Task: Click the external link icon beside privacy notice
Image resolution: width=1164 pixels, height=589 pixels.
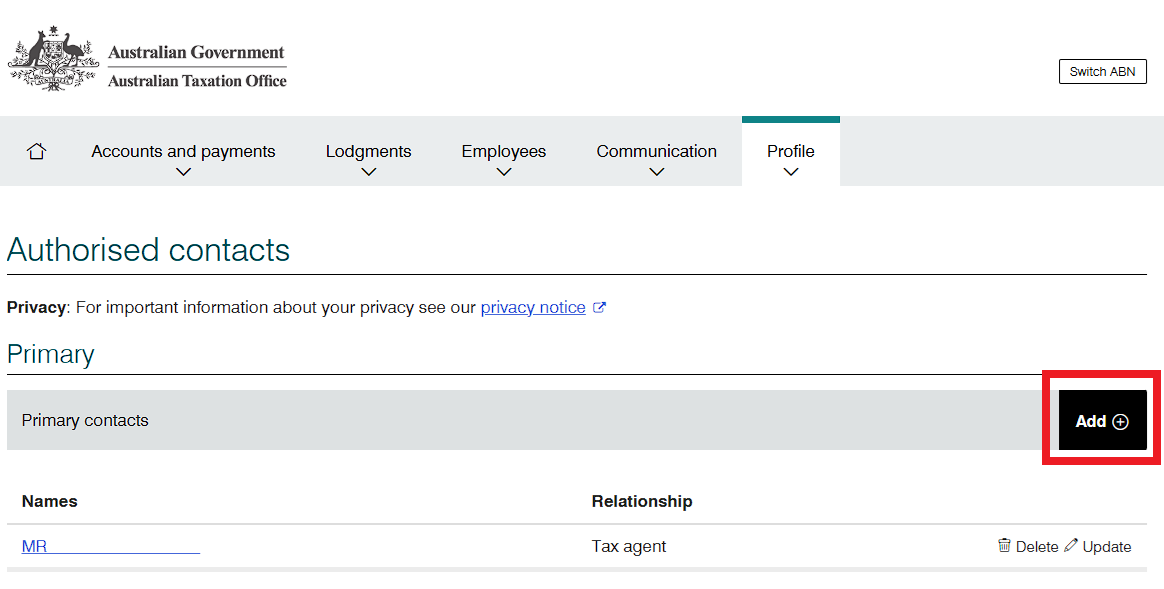Action: [600, 308]
